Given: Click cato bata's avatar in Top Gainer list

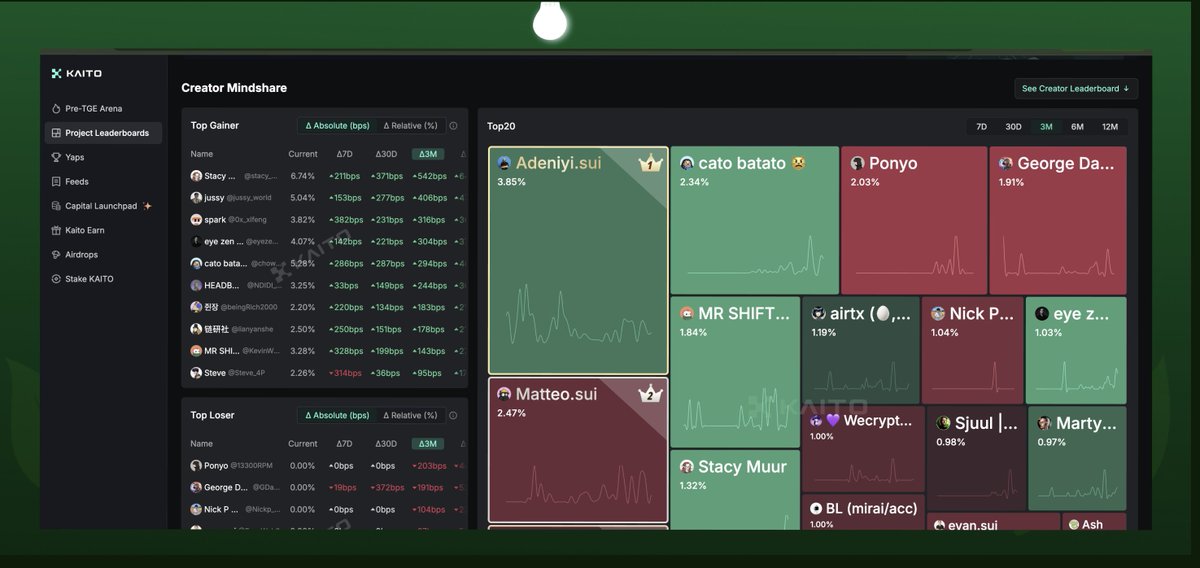Looking at the screenshot, I should tap(196, 264).
